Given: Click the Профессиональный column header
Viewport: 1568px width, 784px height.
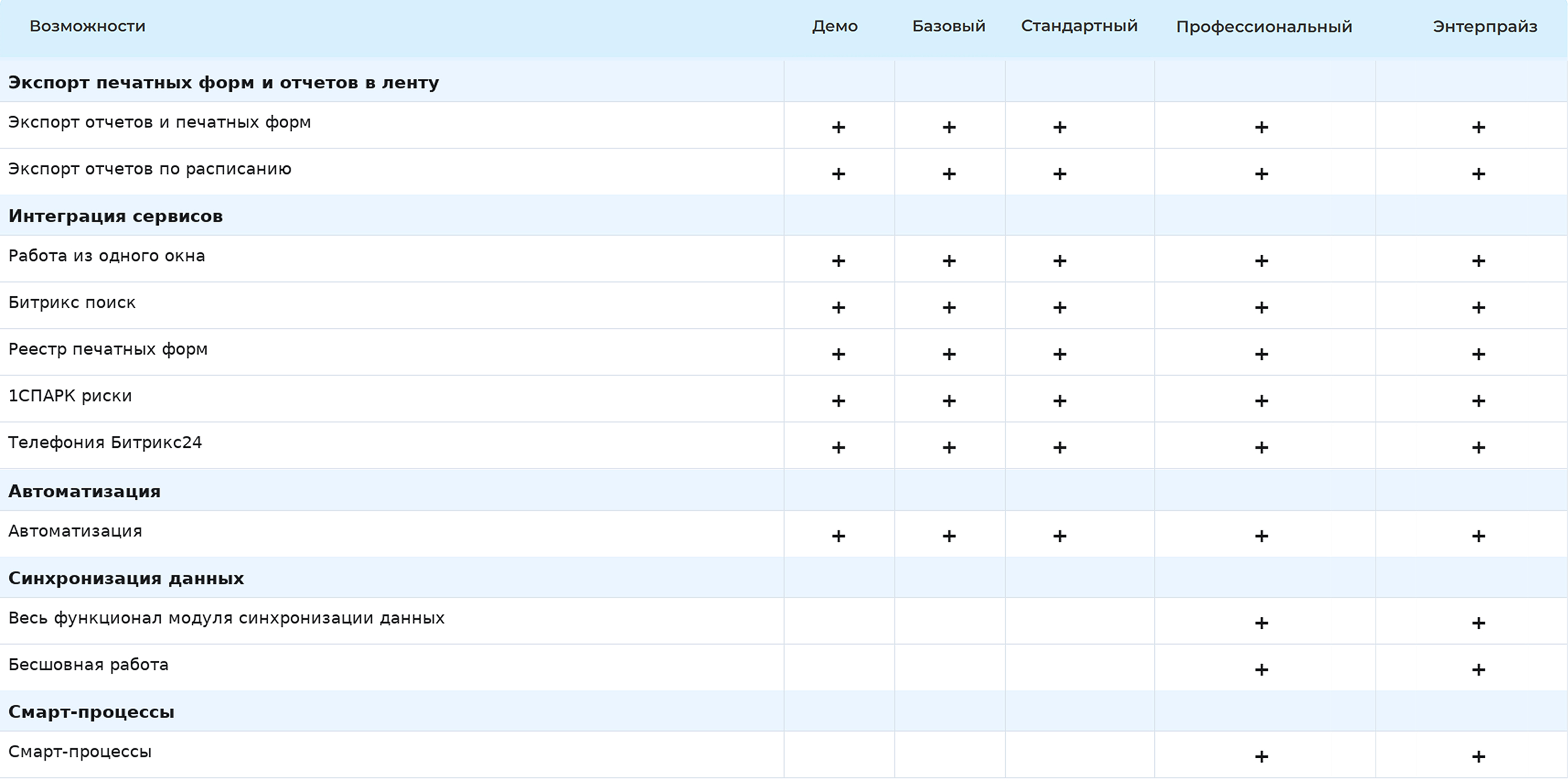Looking at the screenshot, I should (1264, 27).
